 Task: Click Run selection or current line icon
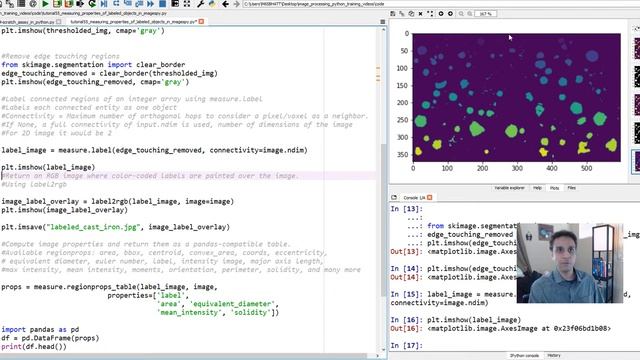80,4
